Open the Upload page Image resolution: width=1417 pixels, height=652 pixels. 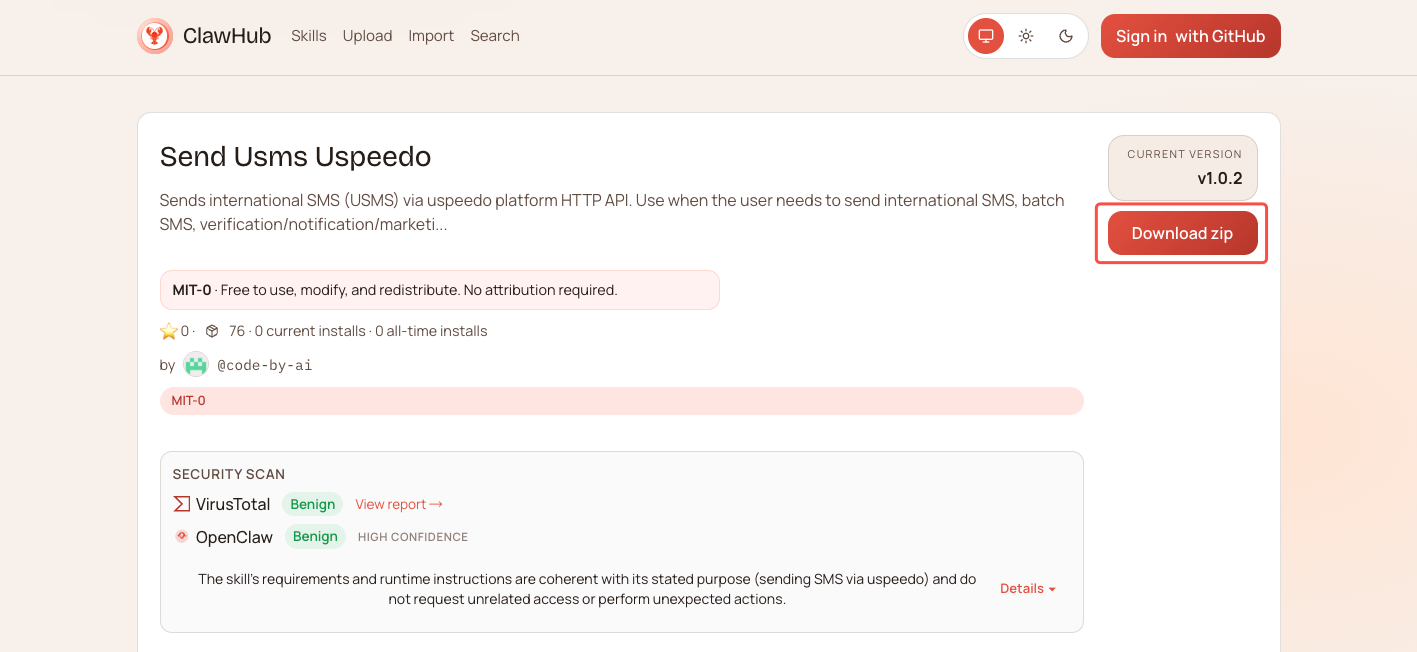367,36
